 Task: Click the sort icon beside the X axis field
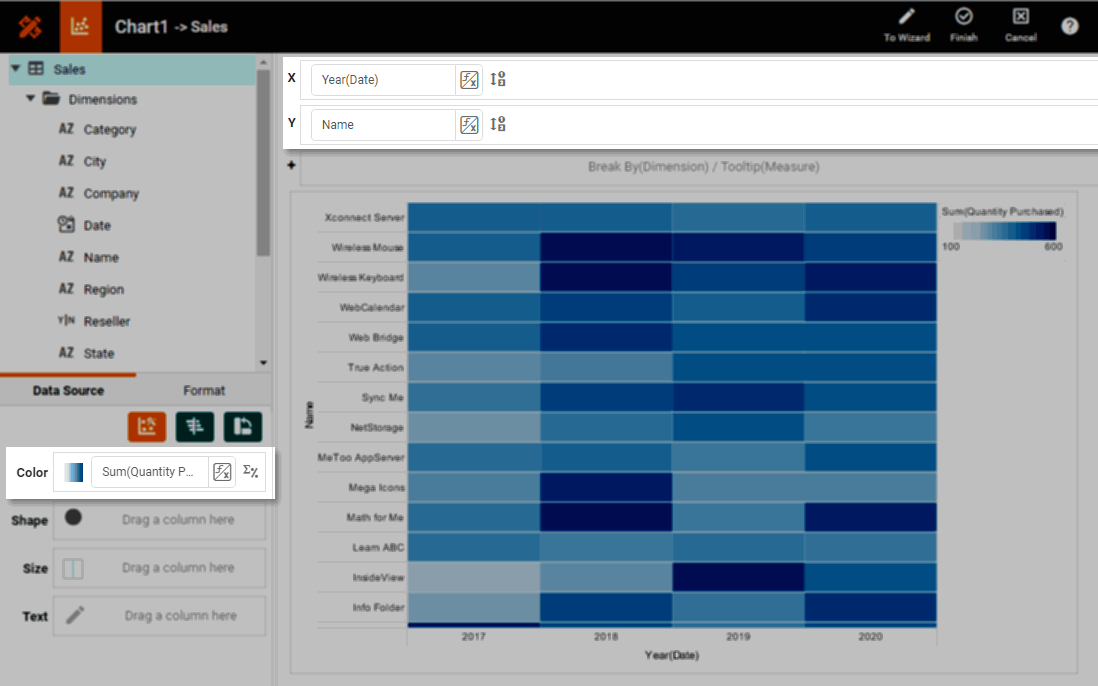coord(498,79)
